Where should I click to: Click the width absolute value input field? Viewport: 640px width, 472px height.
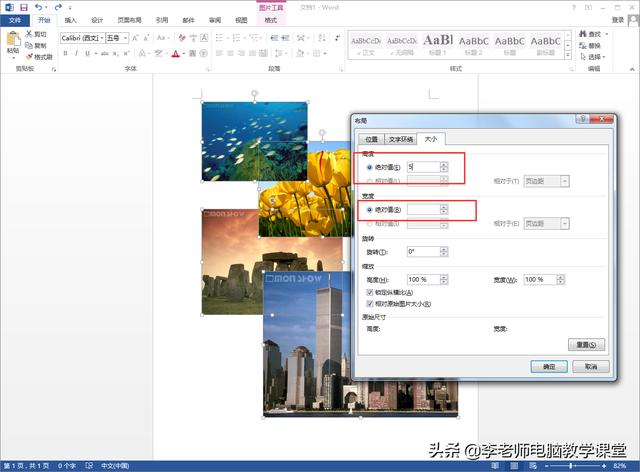pyautogui.click(x=424, y=209)
